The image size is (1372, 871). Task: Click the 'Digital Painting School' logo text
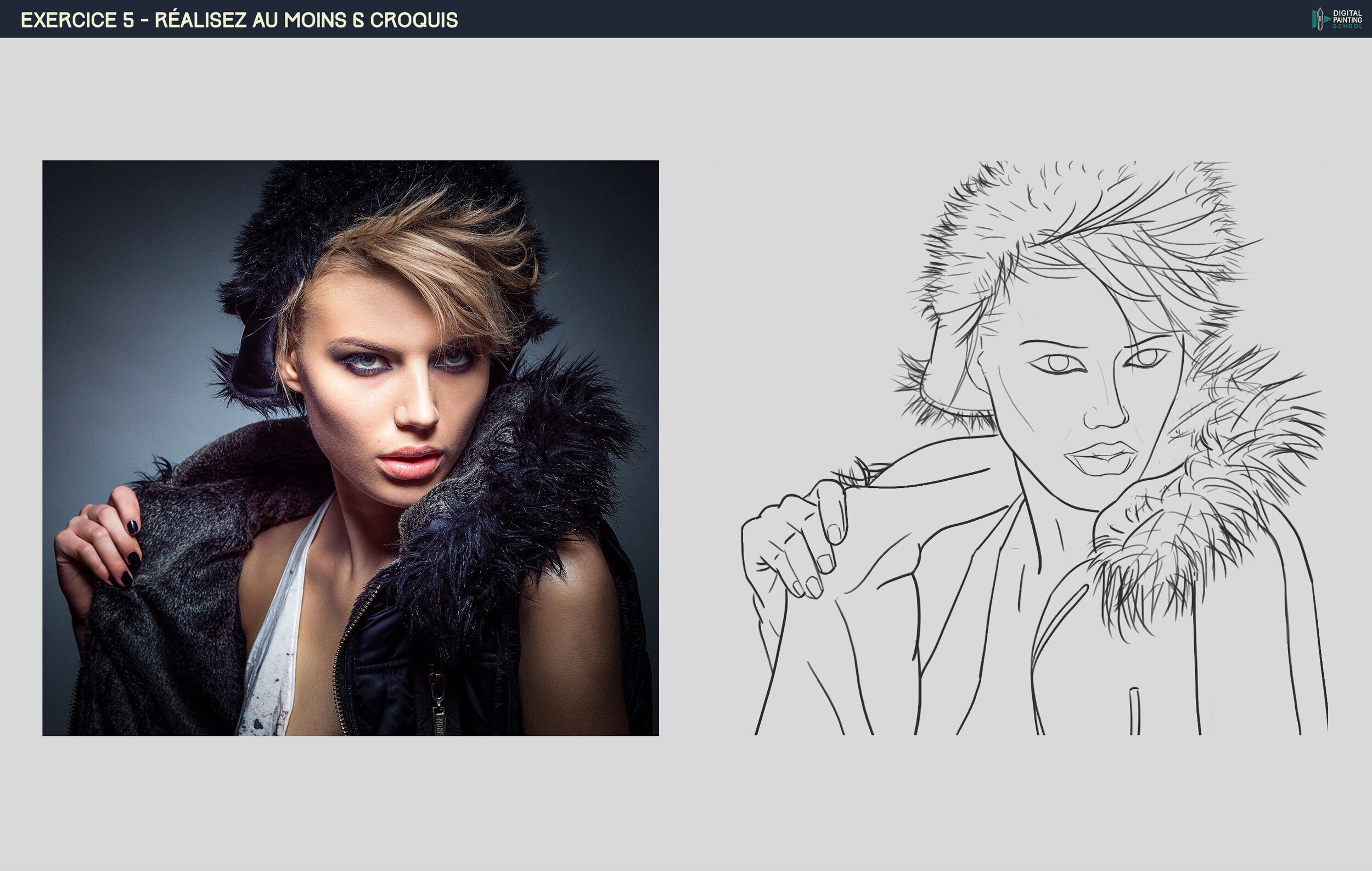1347,19
